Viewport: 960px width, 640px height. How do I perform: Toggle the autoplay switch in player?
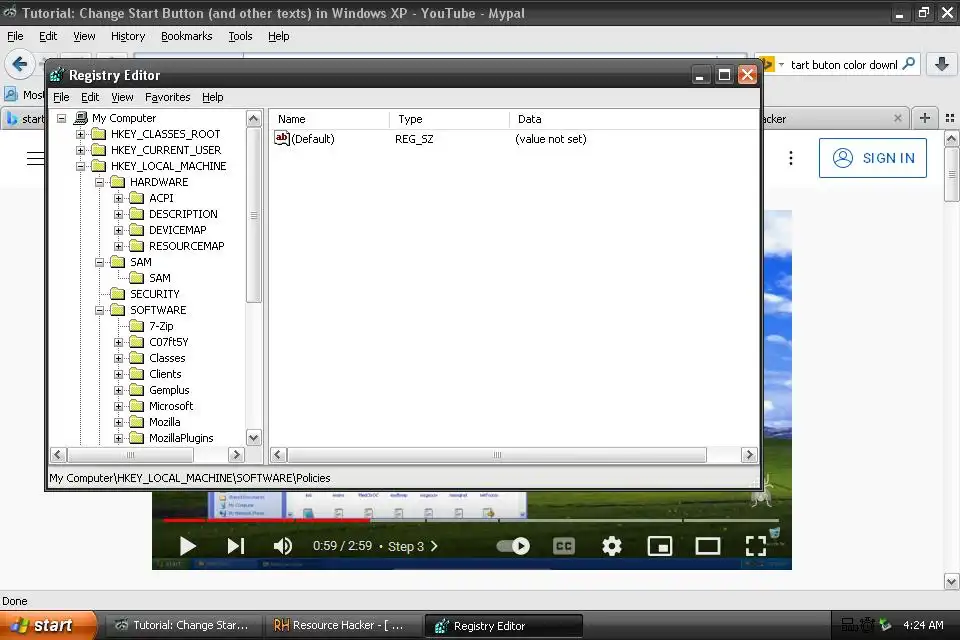coord(513,546)
